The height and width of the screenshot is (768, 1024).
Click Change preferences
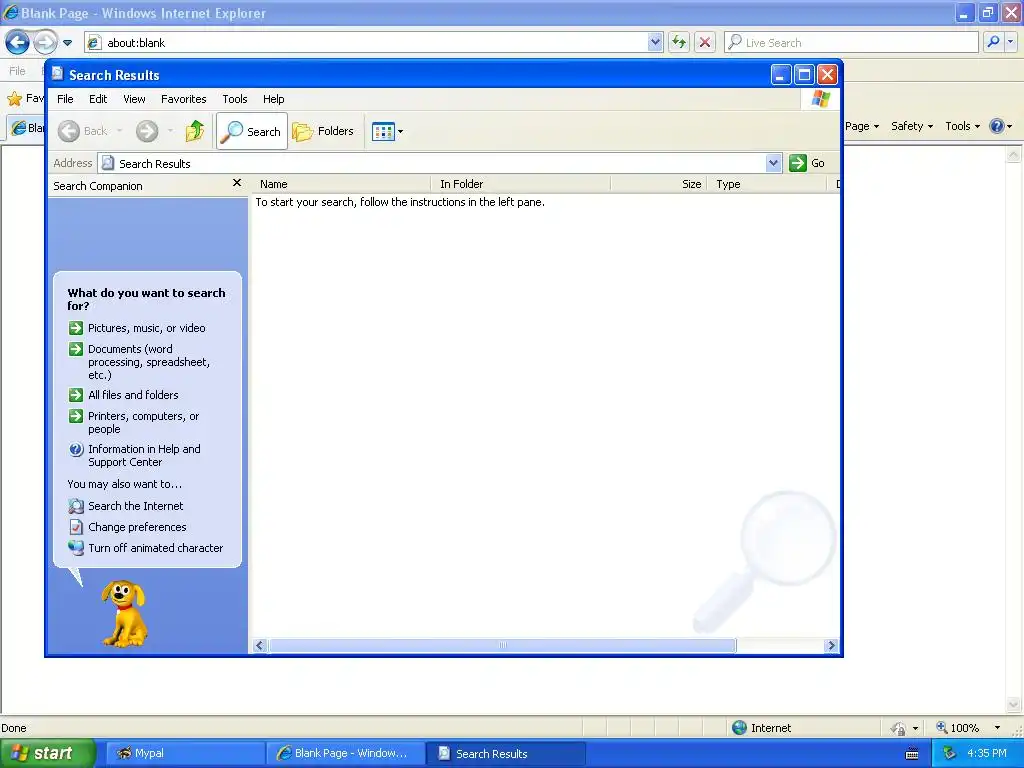point(137,527)
